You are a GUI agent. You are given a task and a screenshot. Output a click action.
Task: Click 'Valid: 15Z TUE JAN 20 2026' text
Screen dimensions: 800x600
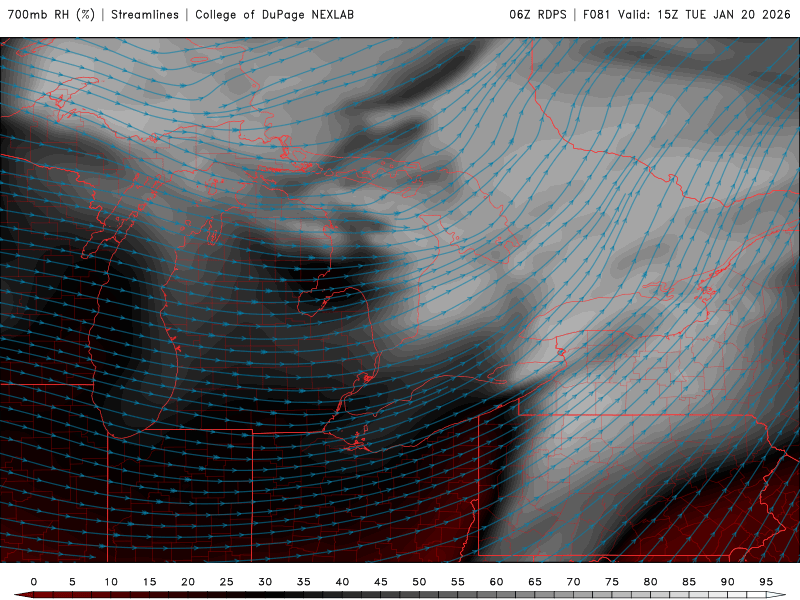coord(704,14)
